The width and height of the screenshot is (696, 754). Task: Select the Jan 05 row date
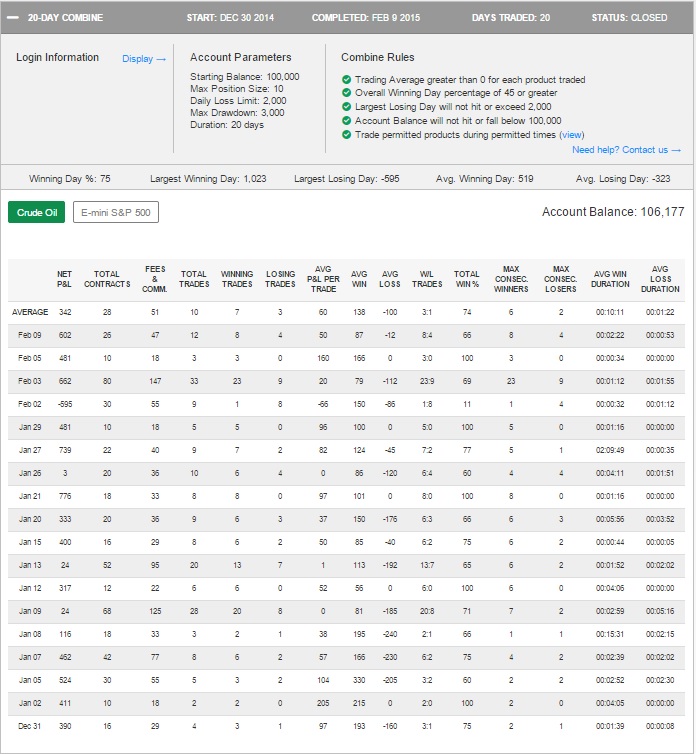point(30,680)
